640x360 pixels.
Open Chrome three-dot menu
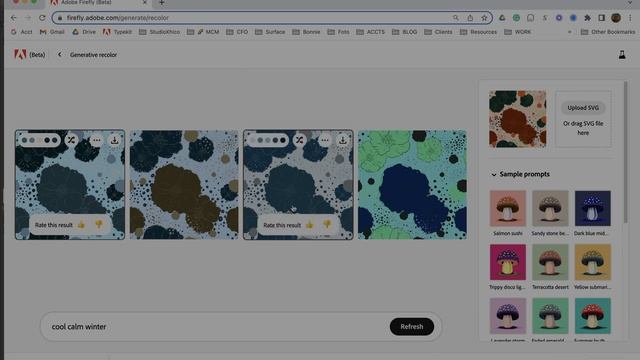tap(630, 18)
